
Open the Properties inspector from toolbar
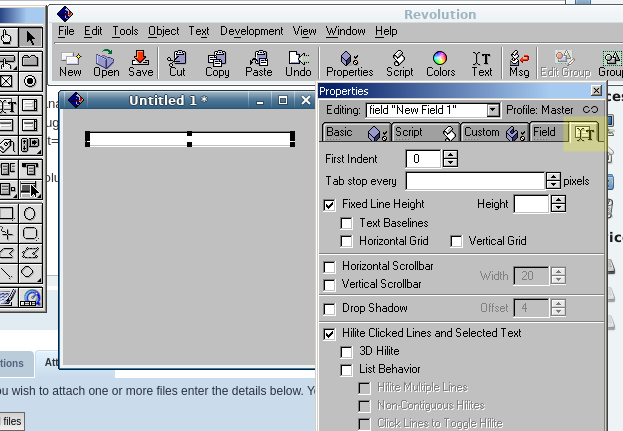350,64
